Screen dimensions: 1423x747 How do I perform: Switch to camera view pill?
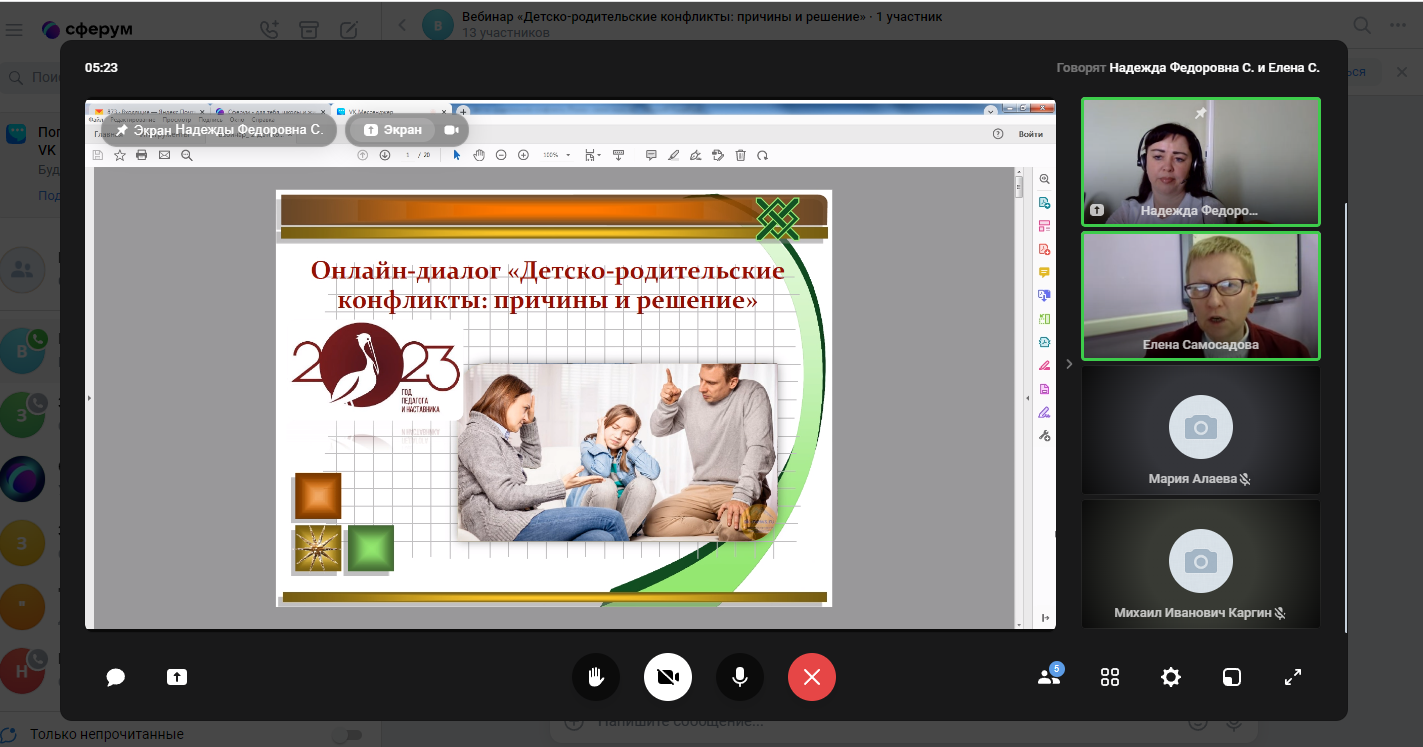point(451,130)
